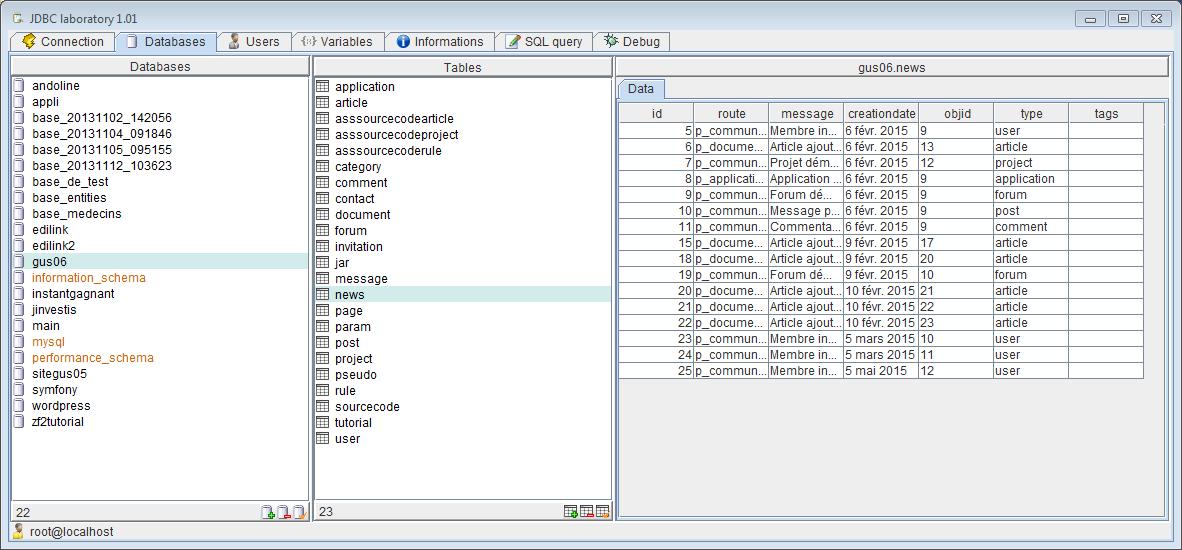The image size is (1182, 550).
Task: Click the remove database icon
Action: pos(283,512)
